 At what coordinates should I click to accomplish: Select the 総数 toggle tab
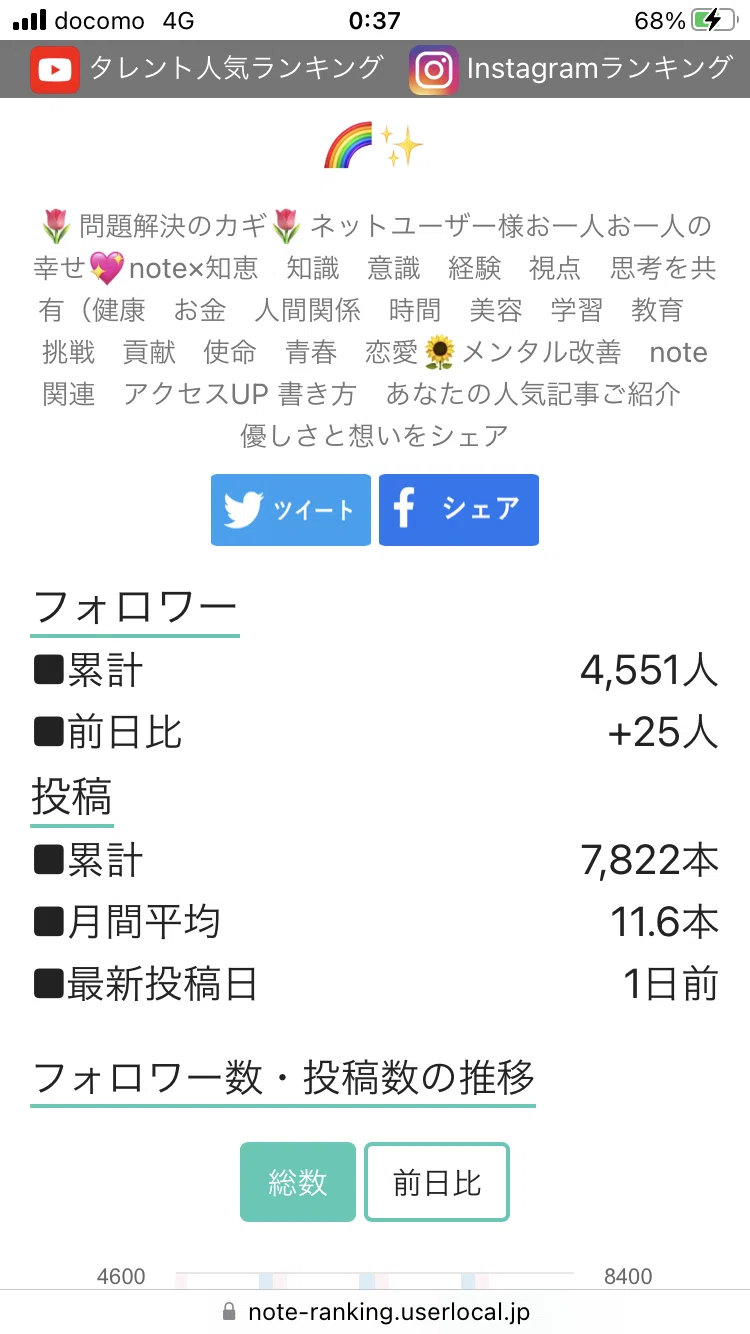tap(298, 1182)
